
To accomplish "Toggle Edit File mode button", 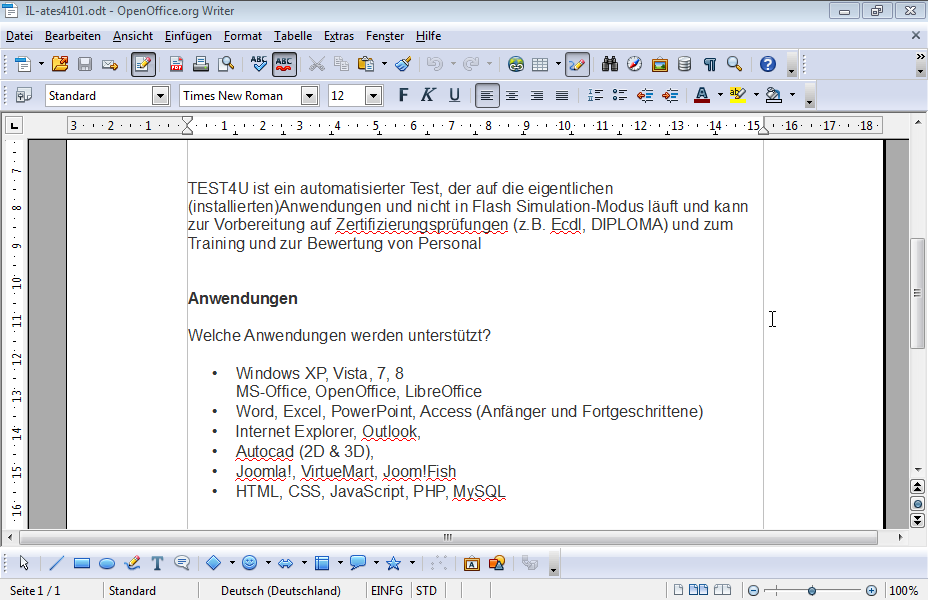I will coord(143,64).
